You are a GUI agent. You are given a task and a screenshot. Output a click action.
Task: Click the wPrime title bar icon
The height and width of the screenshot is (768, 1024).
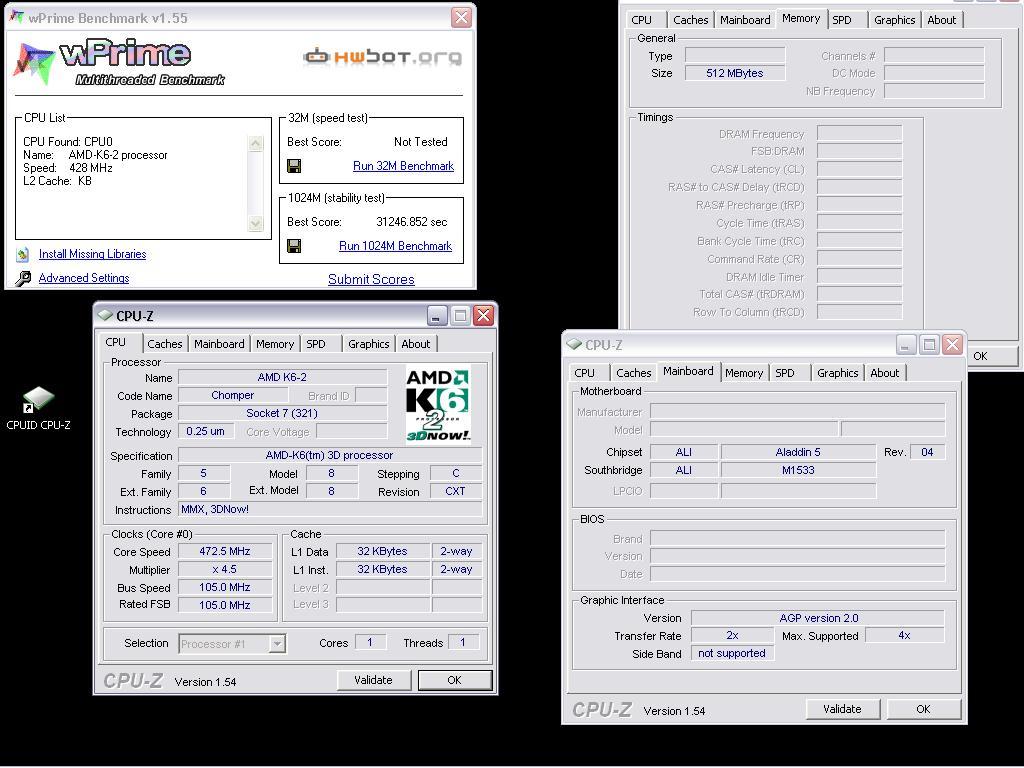16,18
